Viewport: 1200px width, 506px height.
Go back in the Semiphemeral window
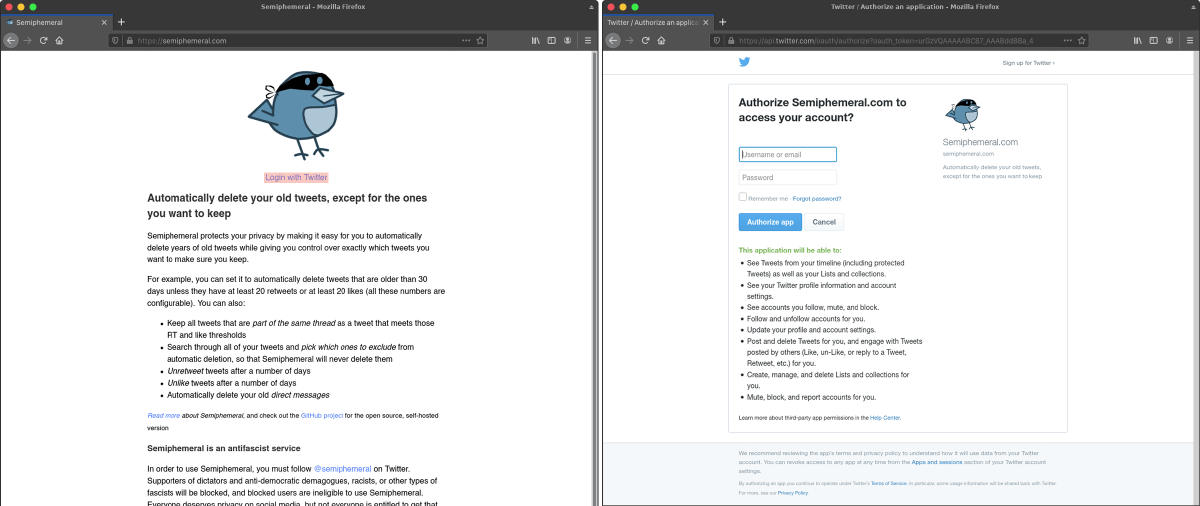[x=11, y=40]
